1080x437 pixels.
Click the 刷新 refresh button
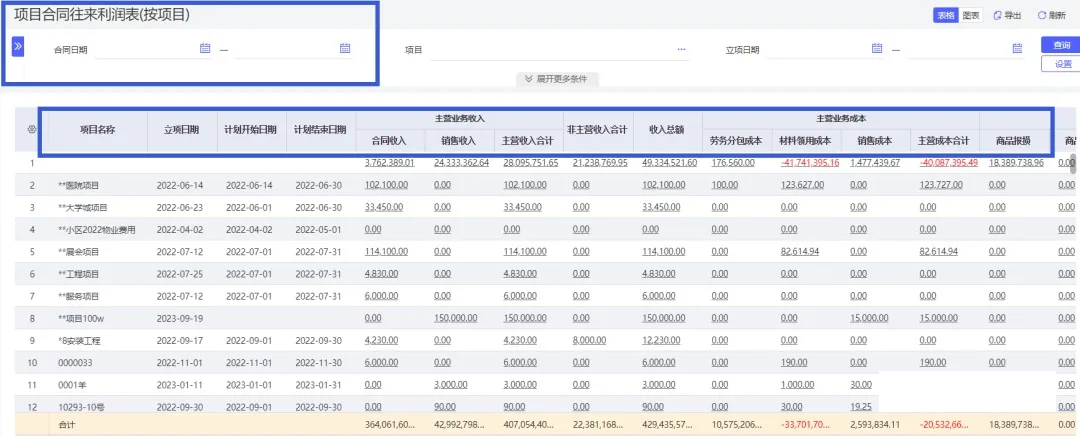click(1052, 15)
